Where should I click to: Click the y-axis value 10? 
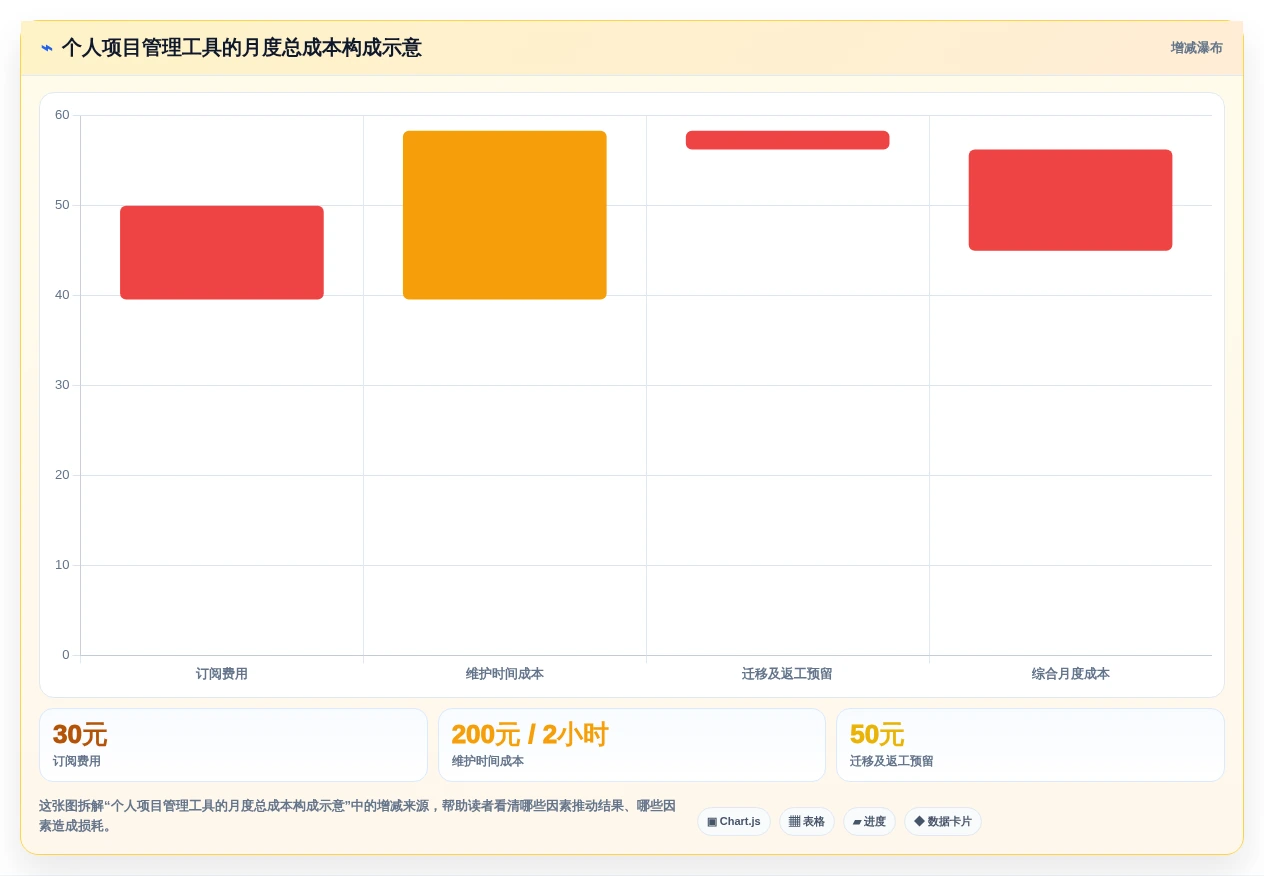(62, 565)
